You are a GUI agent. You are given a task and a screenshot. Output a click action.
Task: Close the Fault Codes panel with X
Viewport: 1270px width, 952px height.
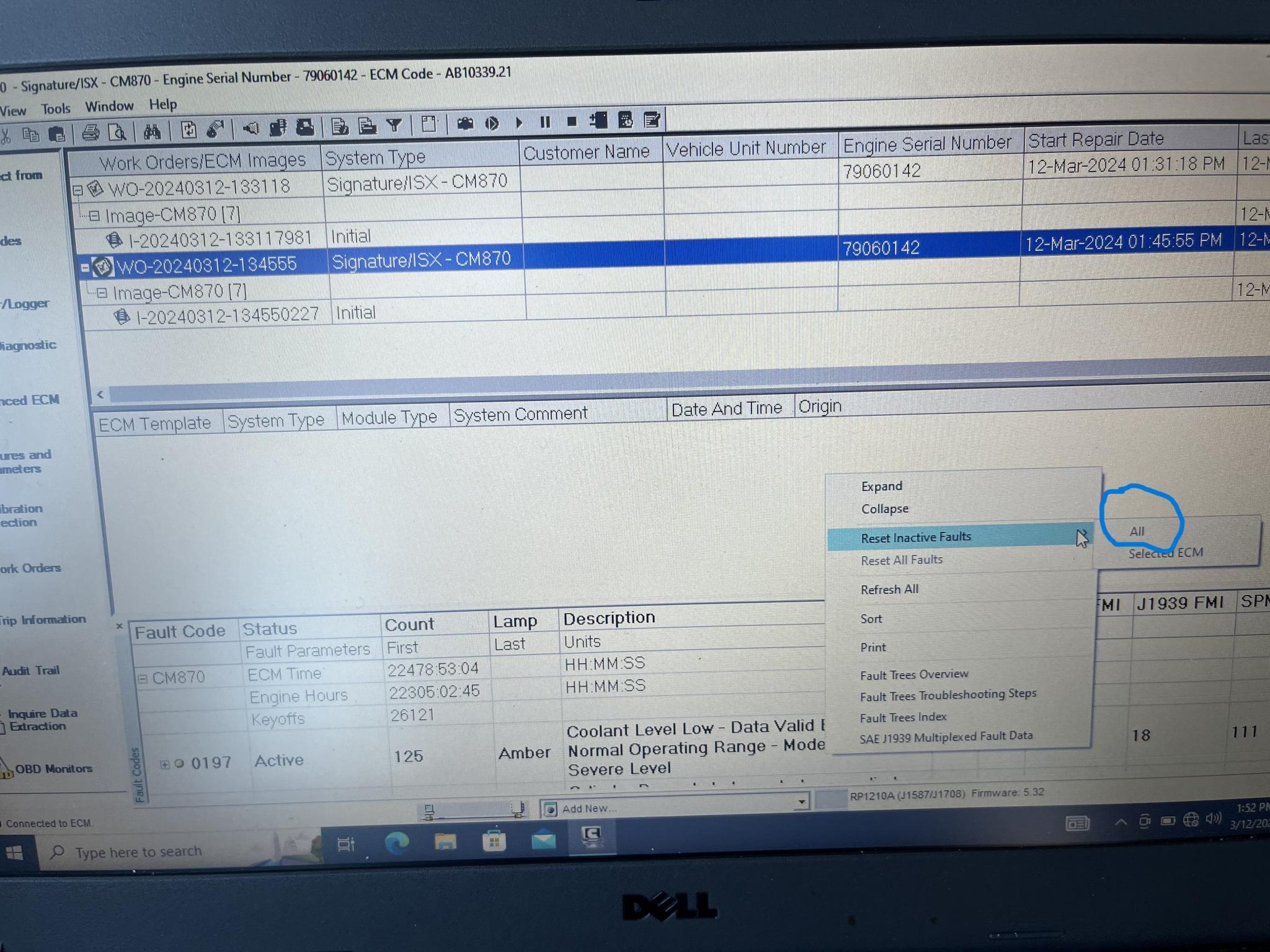point(120,626)
